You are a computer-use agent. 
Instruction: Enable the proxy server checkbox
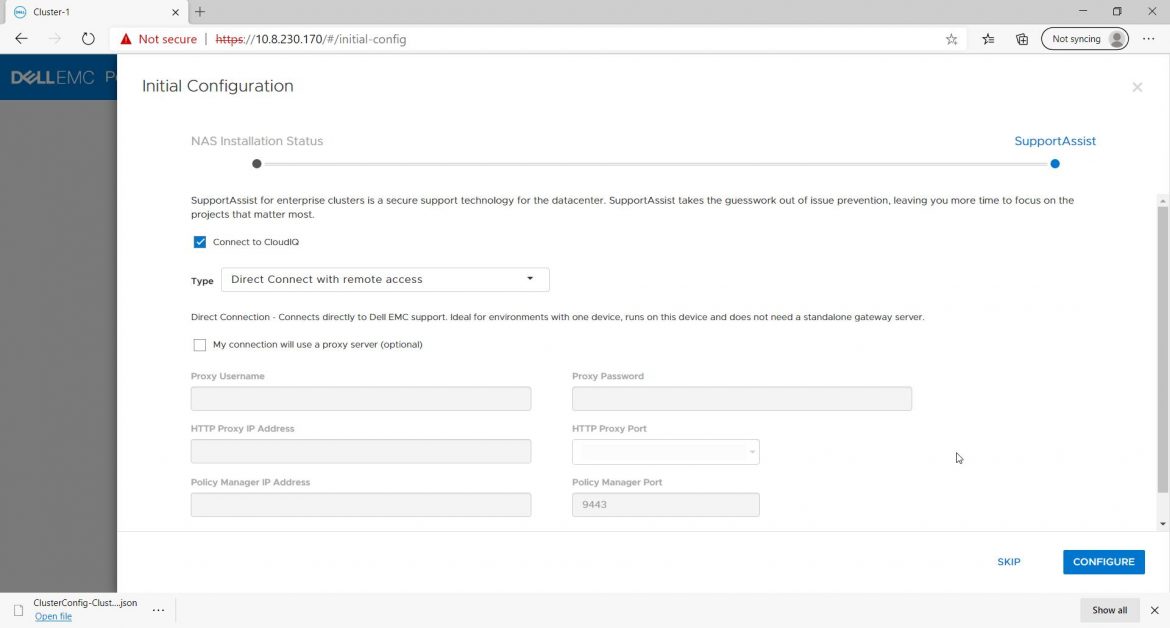coord(200,345)
